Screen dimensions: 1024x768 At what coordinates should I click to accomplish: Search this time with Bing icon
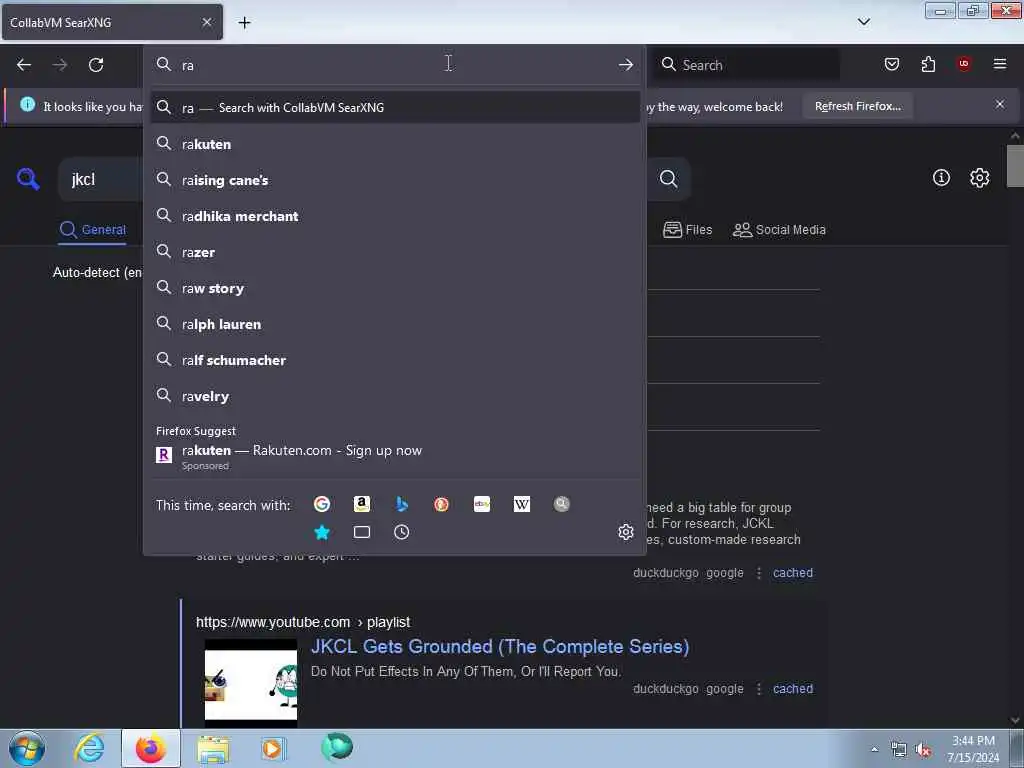(x=402, y=504)
